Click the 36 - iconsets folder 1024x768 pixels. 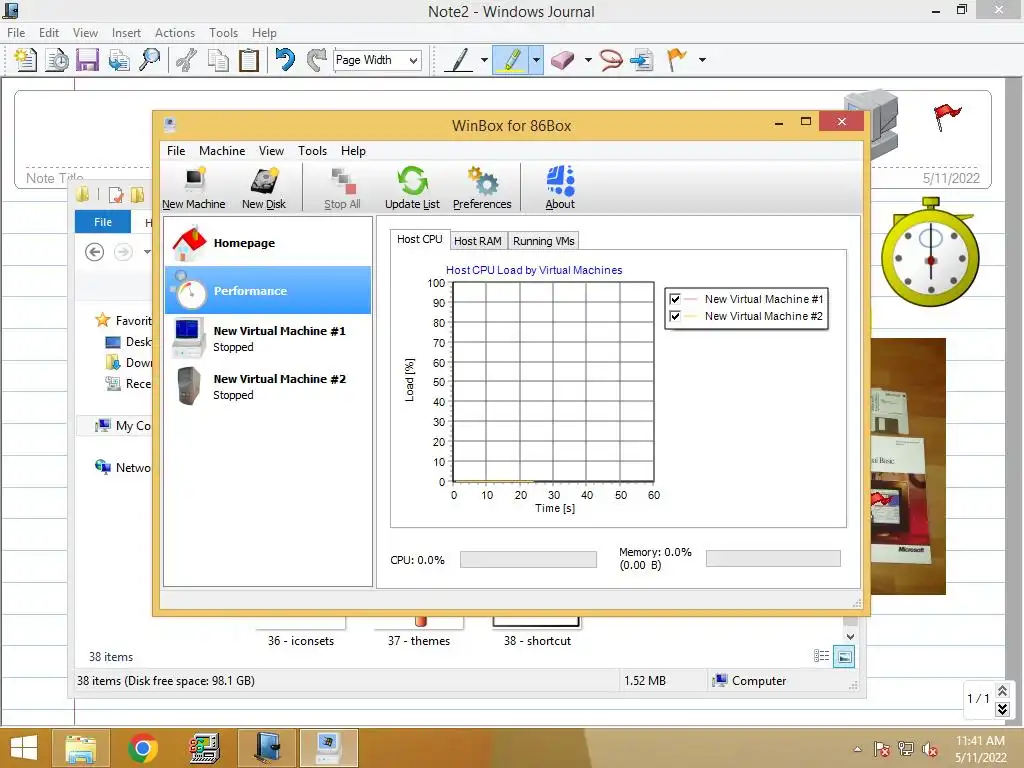pos(300,633)
